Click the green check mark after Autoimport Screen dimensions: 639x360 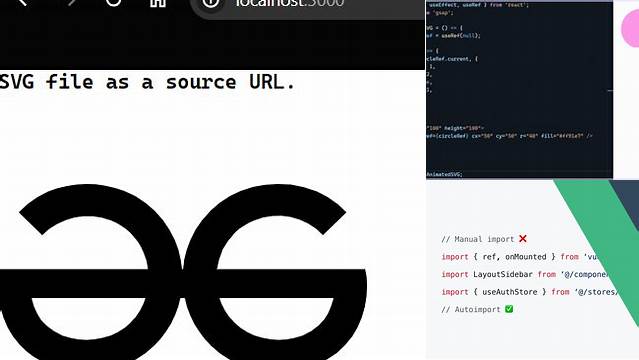pos(509,309)
